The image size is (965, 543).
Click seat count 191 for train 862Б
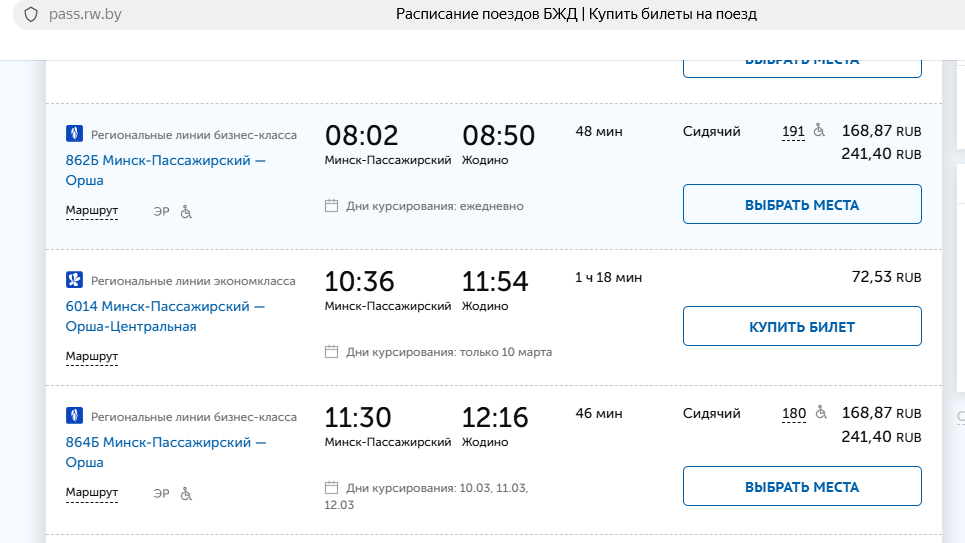tap(793, 132)
